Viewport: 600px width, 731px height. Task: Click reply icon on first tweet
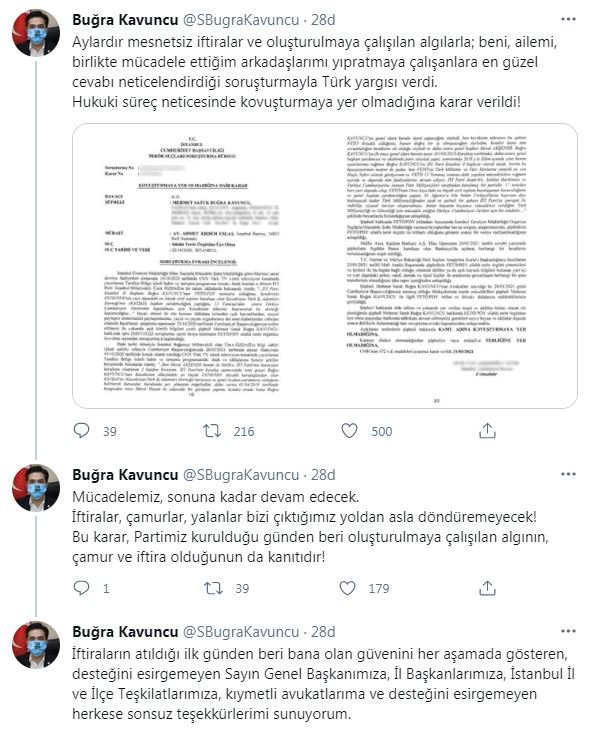coord(82,430)
